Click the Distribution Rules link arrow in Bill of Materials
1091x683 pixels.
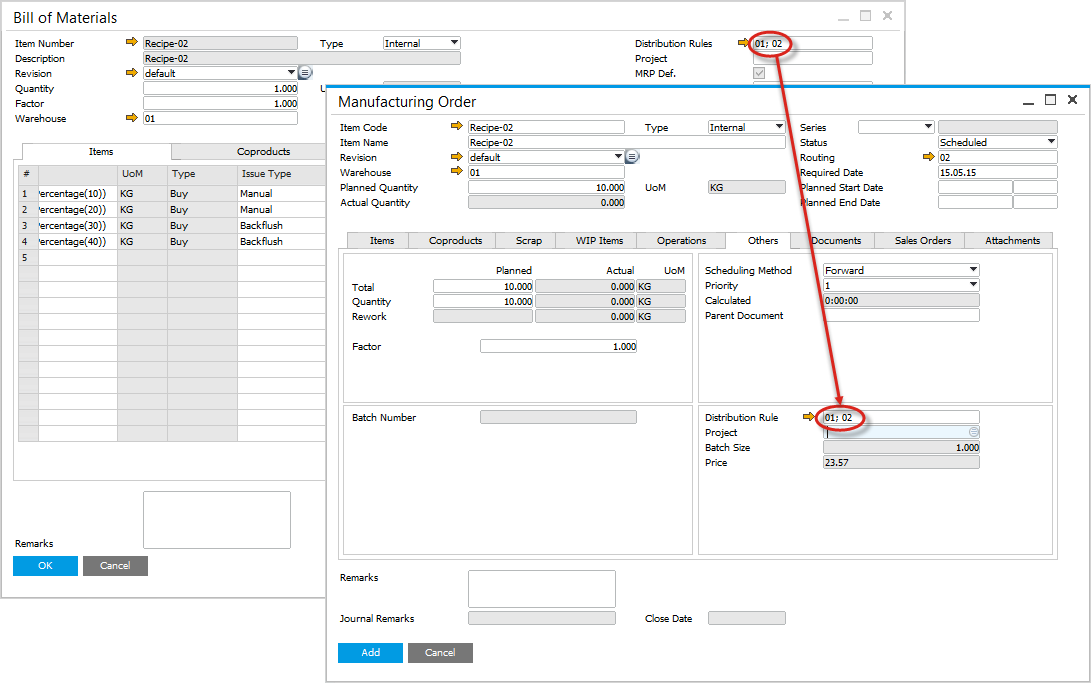click(743, 43)
